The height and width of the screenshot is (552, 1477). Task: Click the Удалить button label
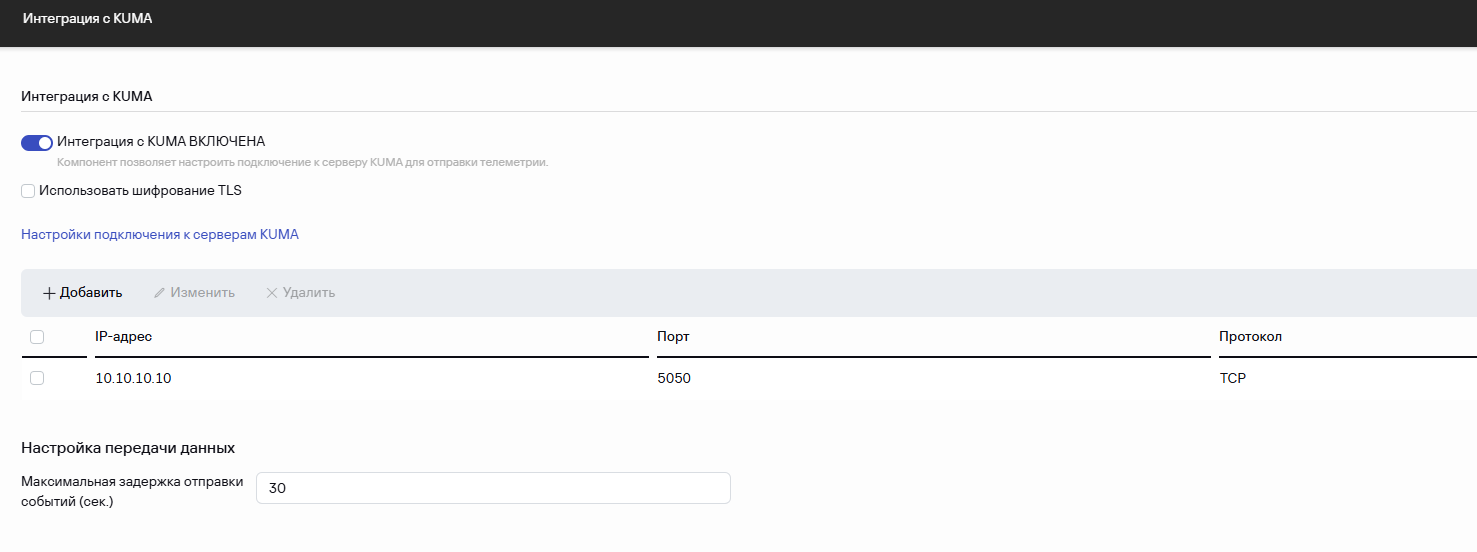[309, 293]
